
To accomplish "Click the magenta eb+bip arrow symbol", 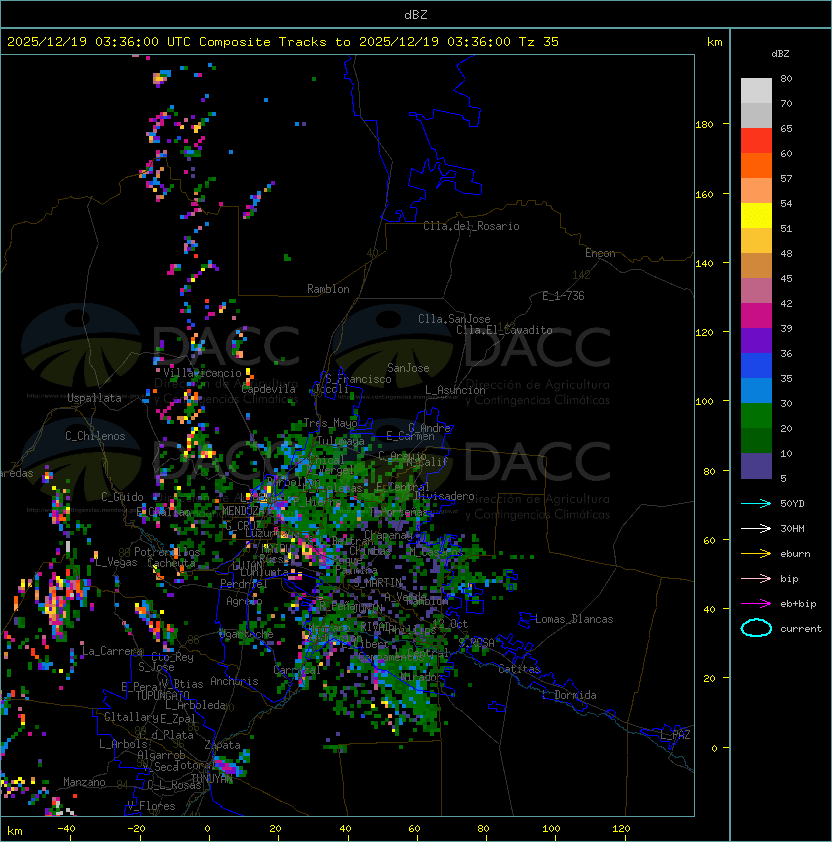I will (x=756, y=604).
